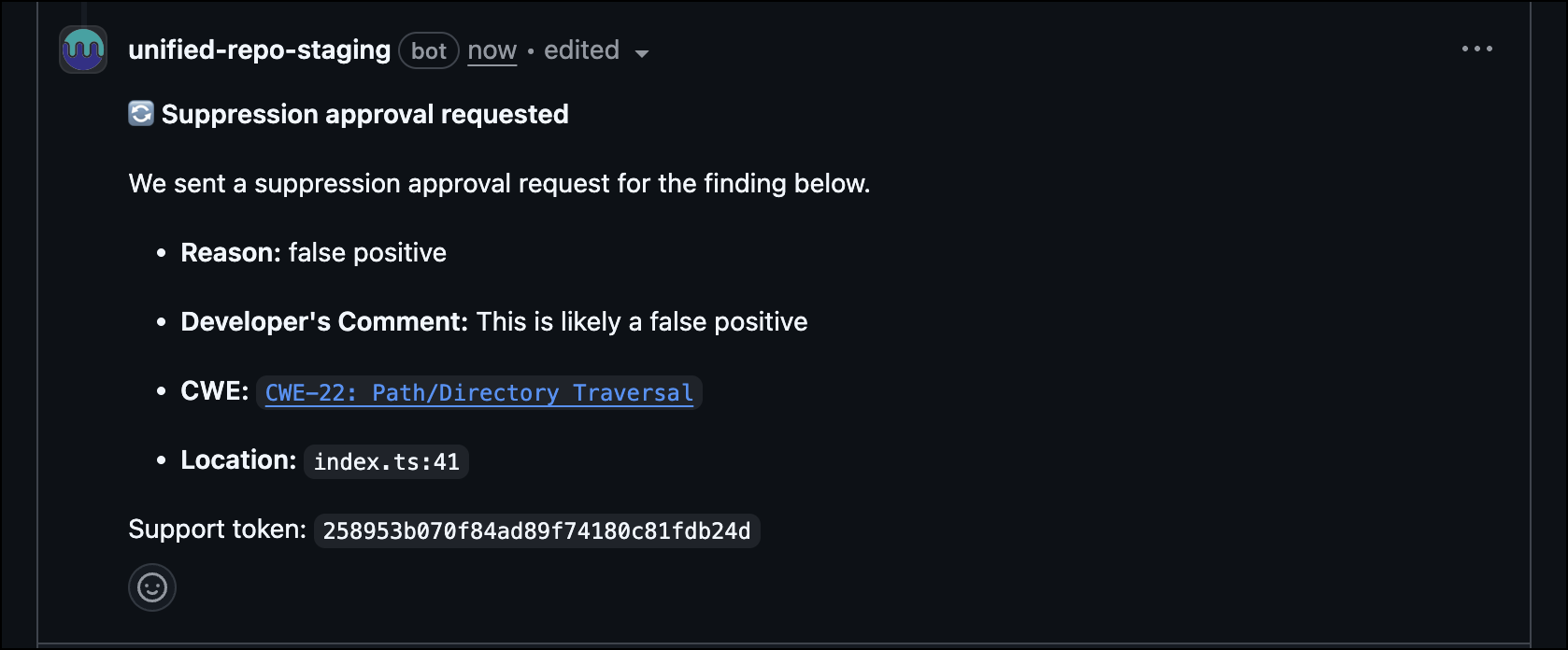Open the 'now' comment timestamp link
The height and width of the screenshot is (650, 1568).
coord(492,50)
